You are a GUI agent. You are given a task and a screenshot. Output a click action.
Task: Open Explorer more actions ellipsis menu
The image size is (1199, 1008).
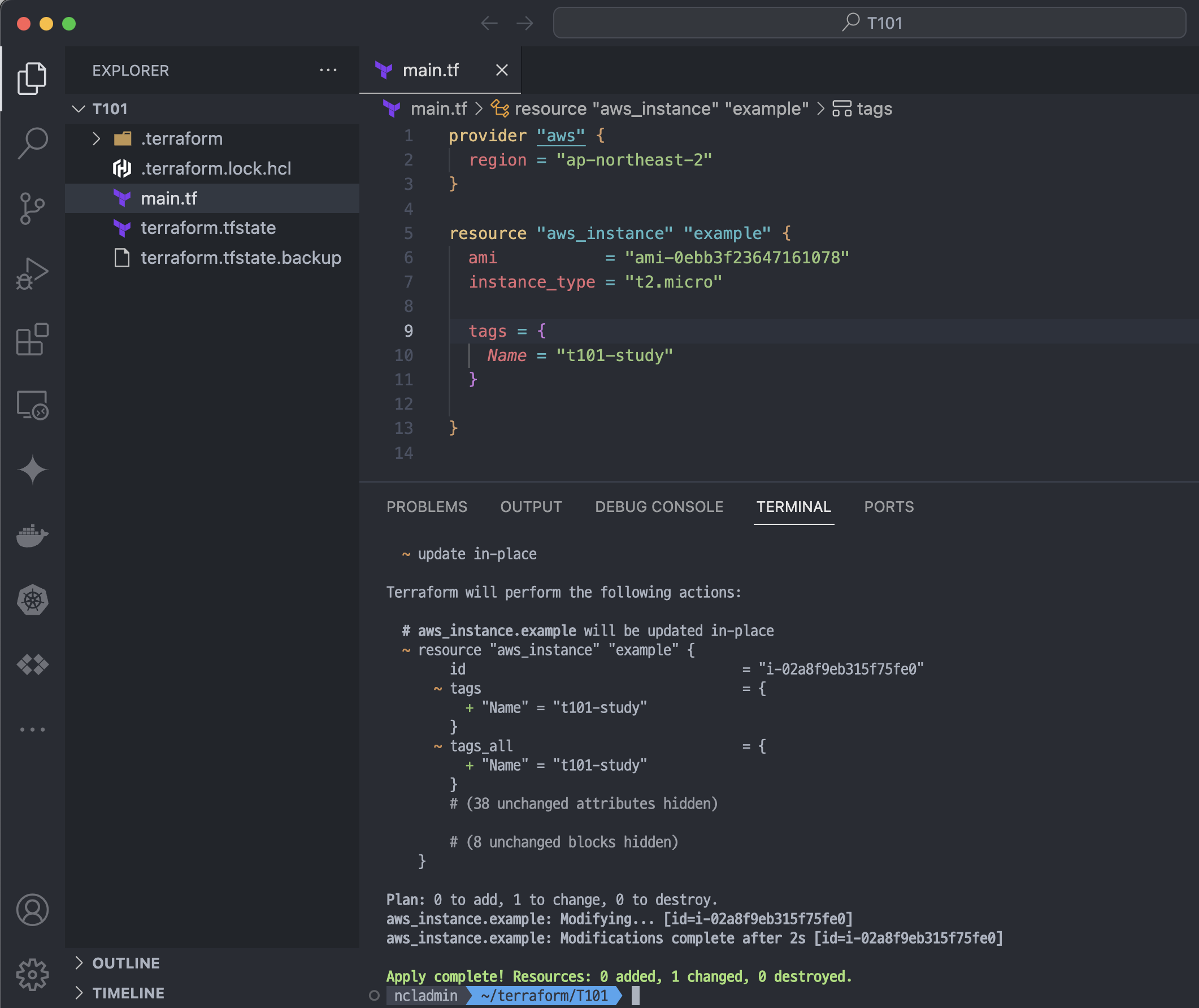(x=328, y=70)
